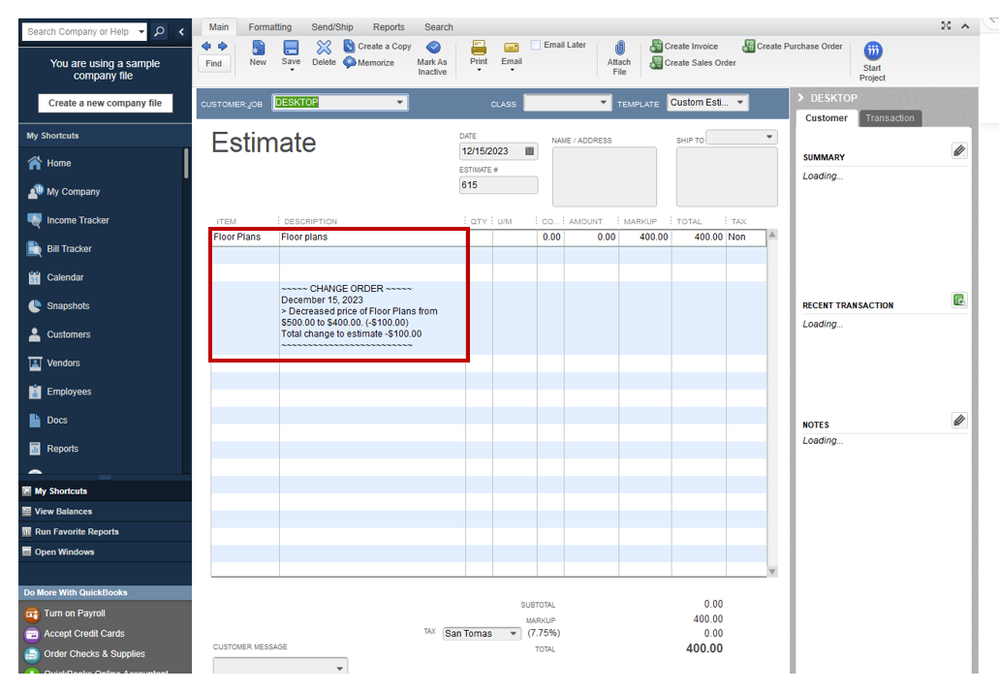Viewport: 999px width, 695px height.
Task: Edit customer summary with pencil icon
Action: 959,151
